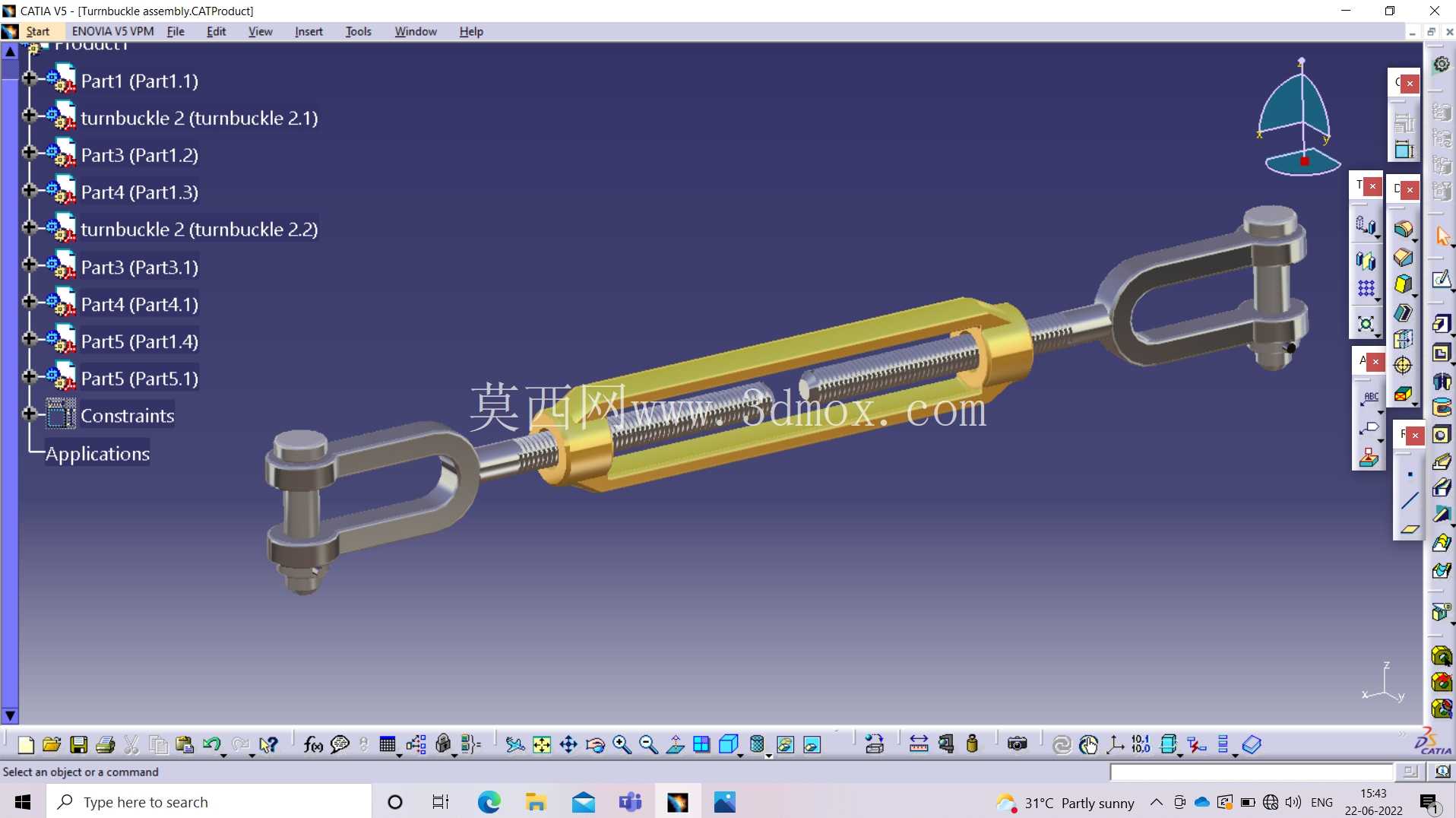Viewport: 1456px width, 818px height.
Task: Click the Measure Inertia weight icon
Action: pyautogui.click(x=972, y=744)
